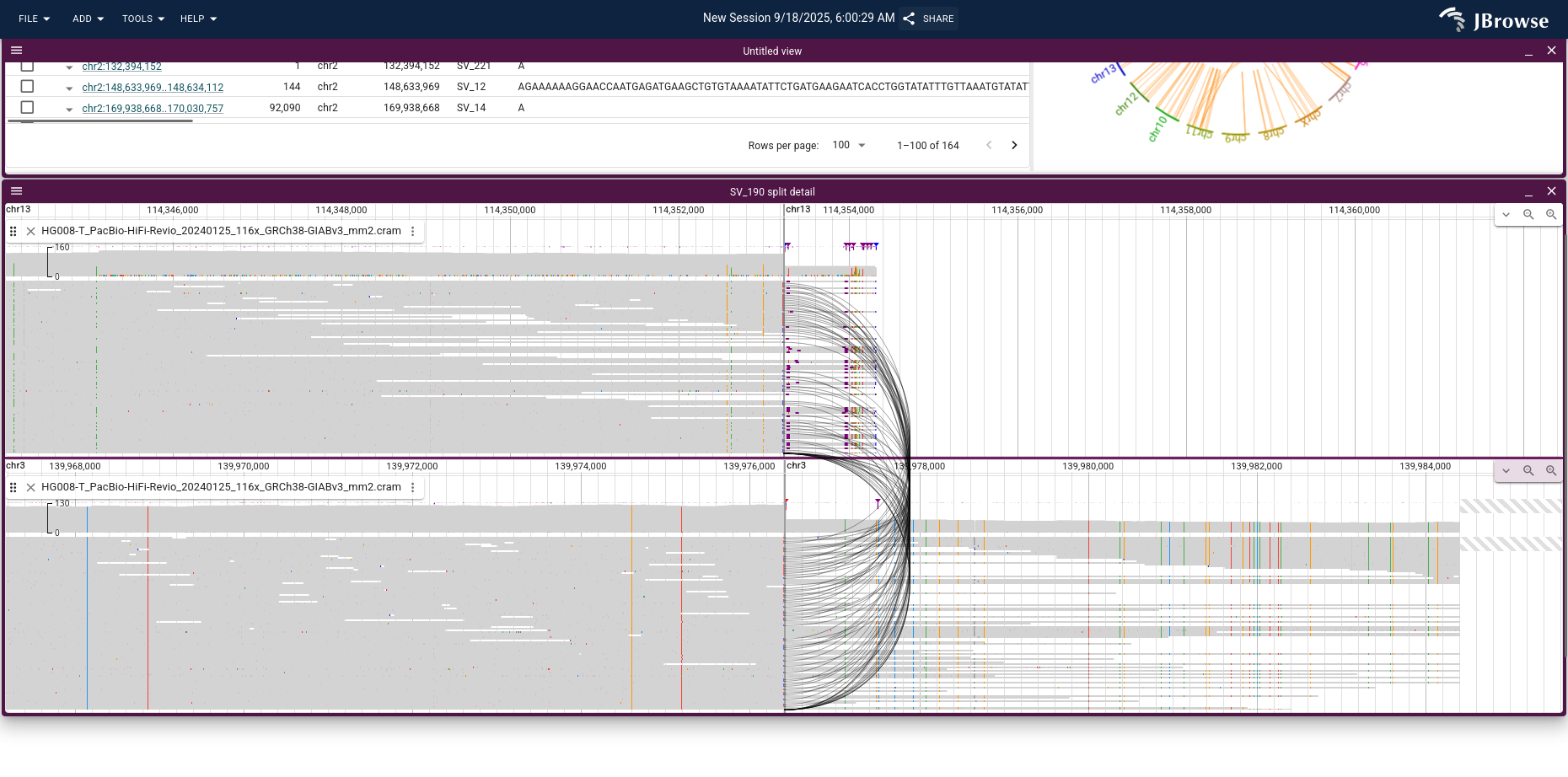Screen dimensions: 1568x777
Task: Open the FILE menu
Action: click(34, 19)
